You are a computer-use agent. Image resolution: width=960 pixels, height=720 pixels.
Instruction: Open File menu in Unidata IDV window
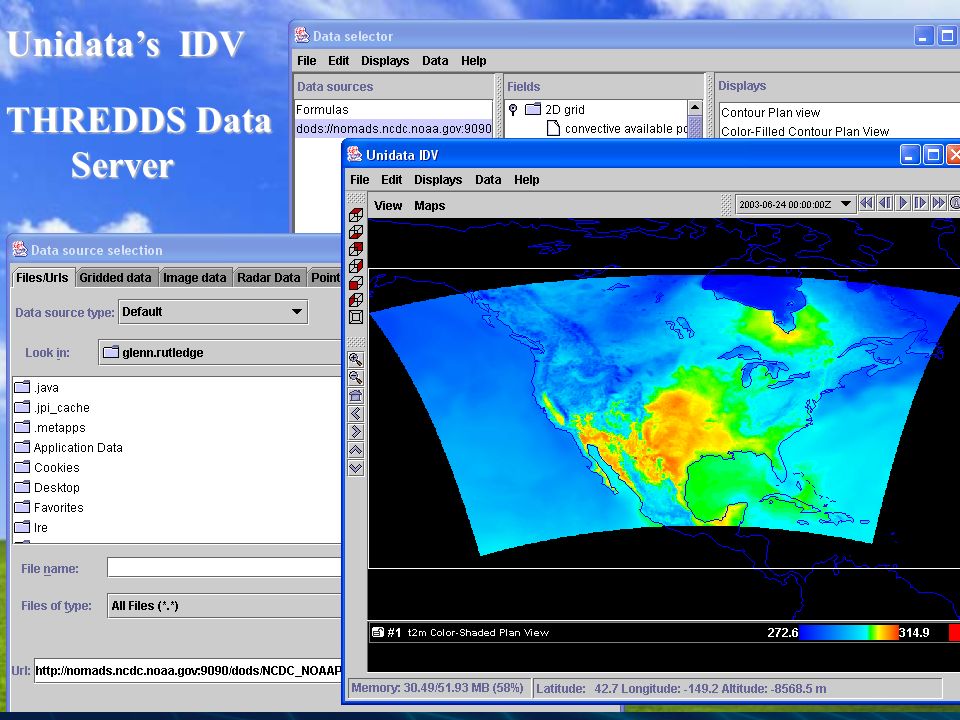click(359, 179)
